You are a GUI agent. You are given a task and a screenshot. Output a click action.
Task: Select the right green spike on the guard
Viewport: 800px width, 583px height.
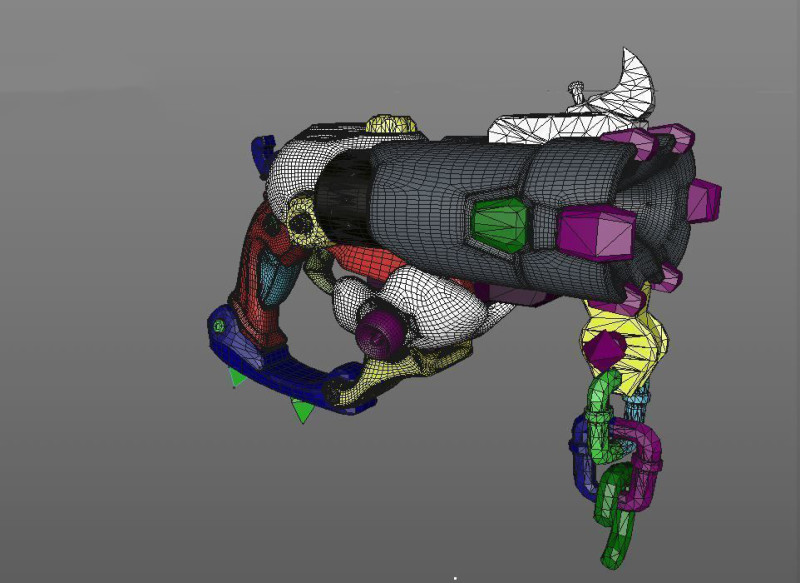[302, 411]
